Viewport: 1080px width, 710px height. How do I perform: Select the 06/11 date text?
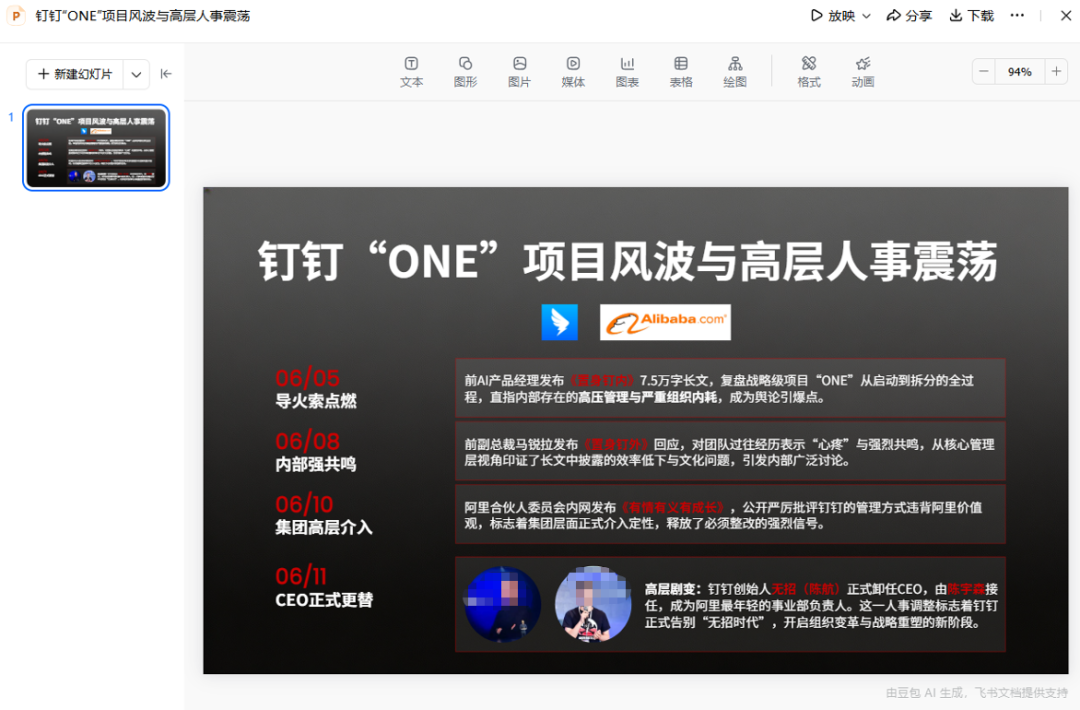tap(300, 576)
